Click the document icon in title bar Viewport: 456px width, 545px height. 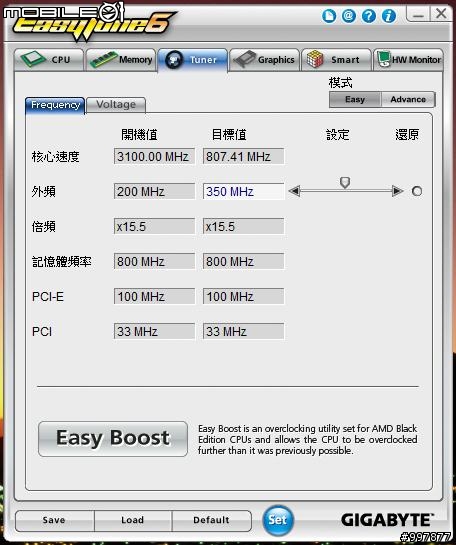click(x=329, y=15)
